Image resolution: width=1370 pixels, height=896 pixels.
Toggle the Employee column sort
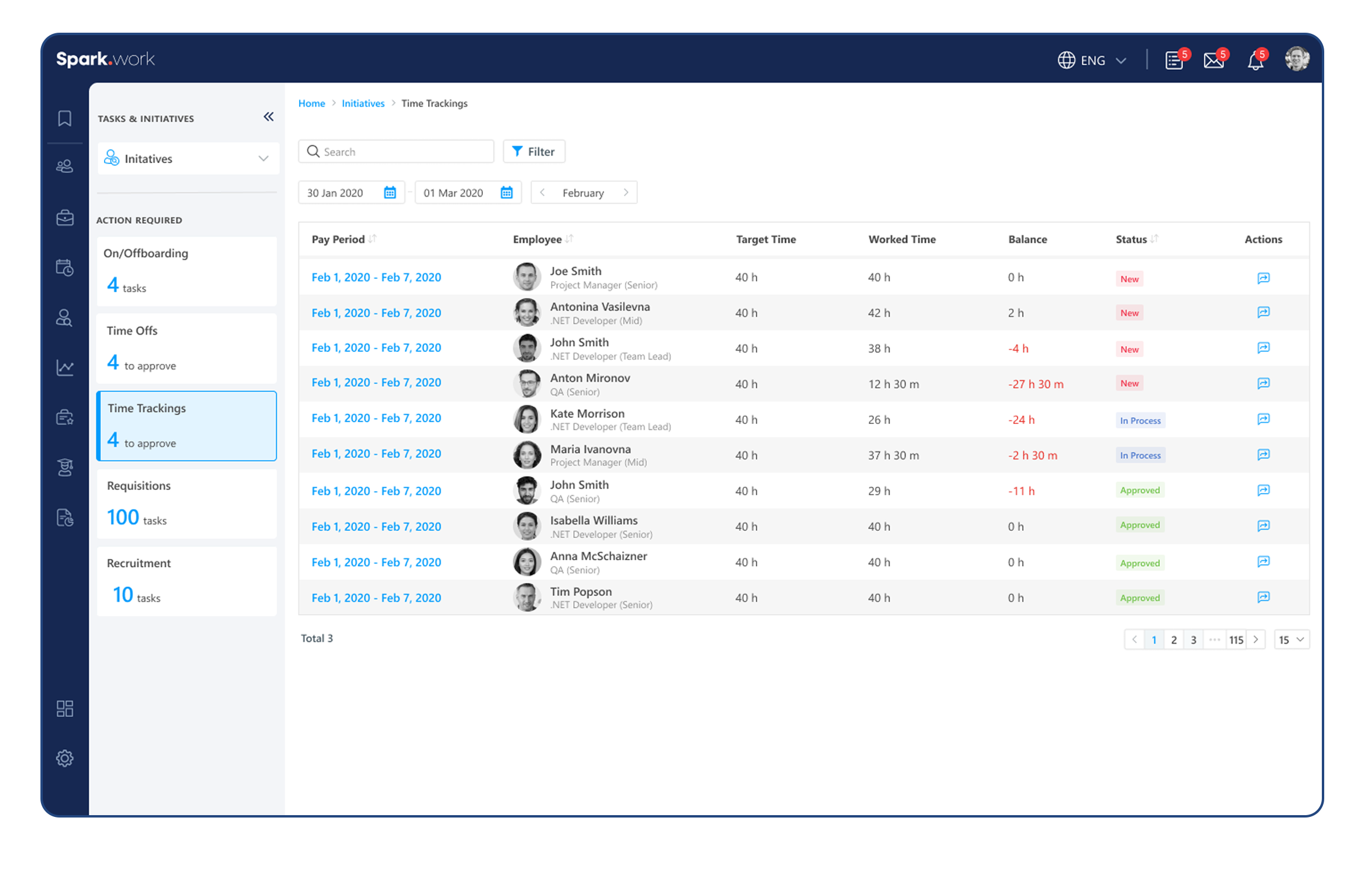(x=570, y=239)
